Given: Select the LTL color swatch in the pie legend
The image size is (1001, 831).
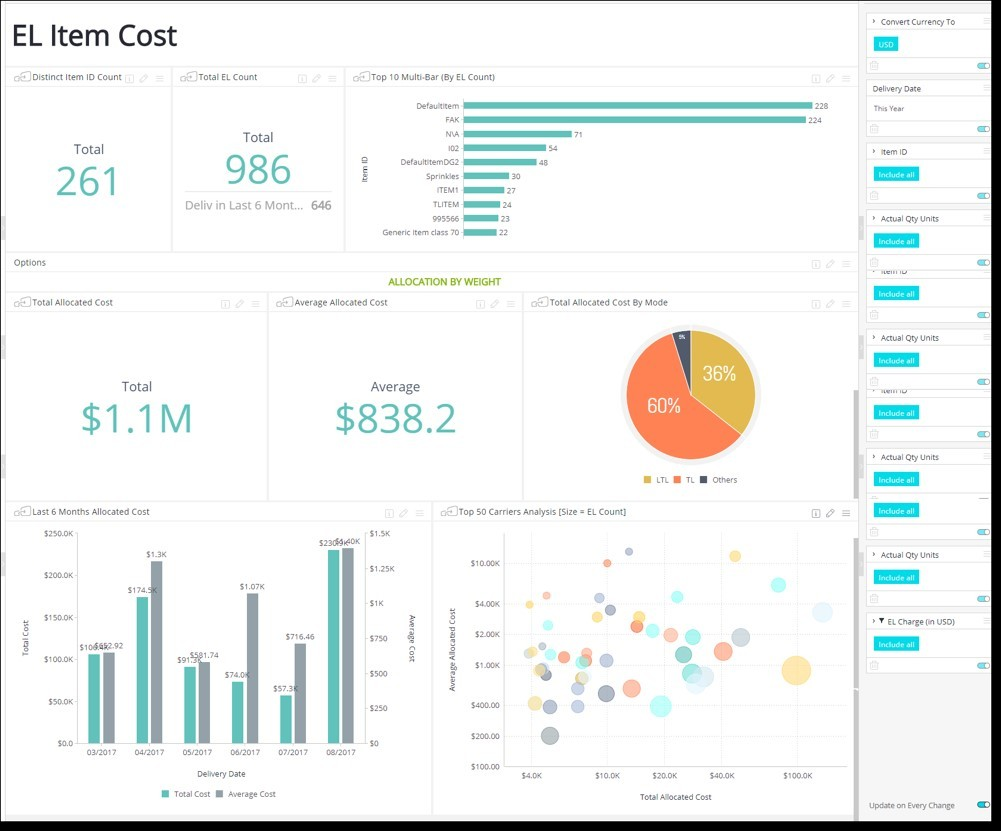Looking at the screenshot, I should click(649, 479).
